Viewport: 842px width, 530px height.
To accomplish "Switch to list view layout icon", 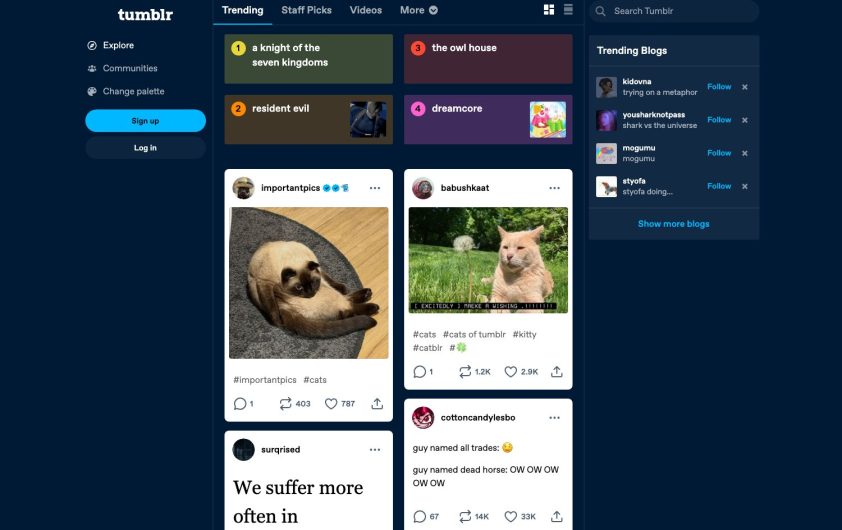I will tap(568, 10).
